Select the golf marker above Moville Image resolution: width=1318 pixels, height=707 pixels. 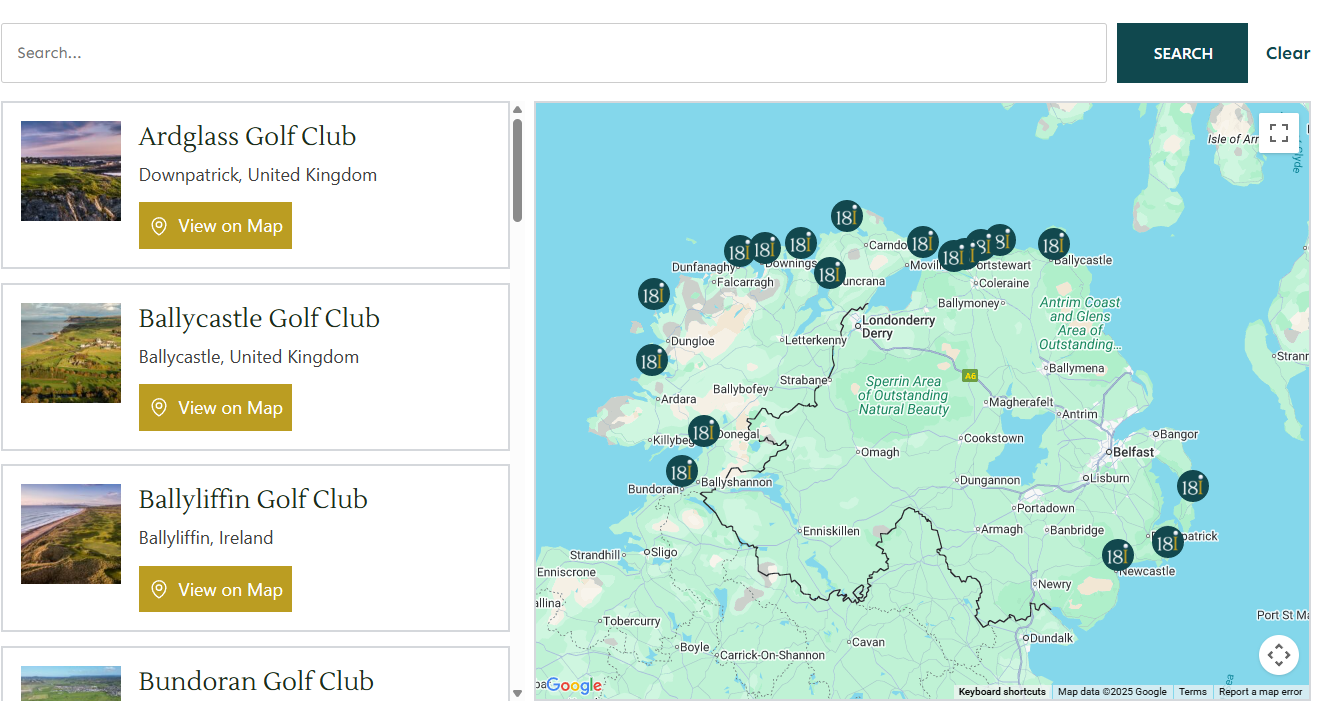pos(923,242)
